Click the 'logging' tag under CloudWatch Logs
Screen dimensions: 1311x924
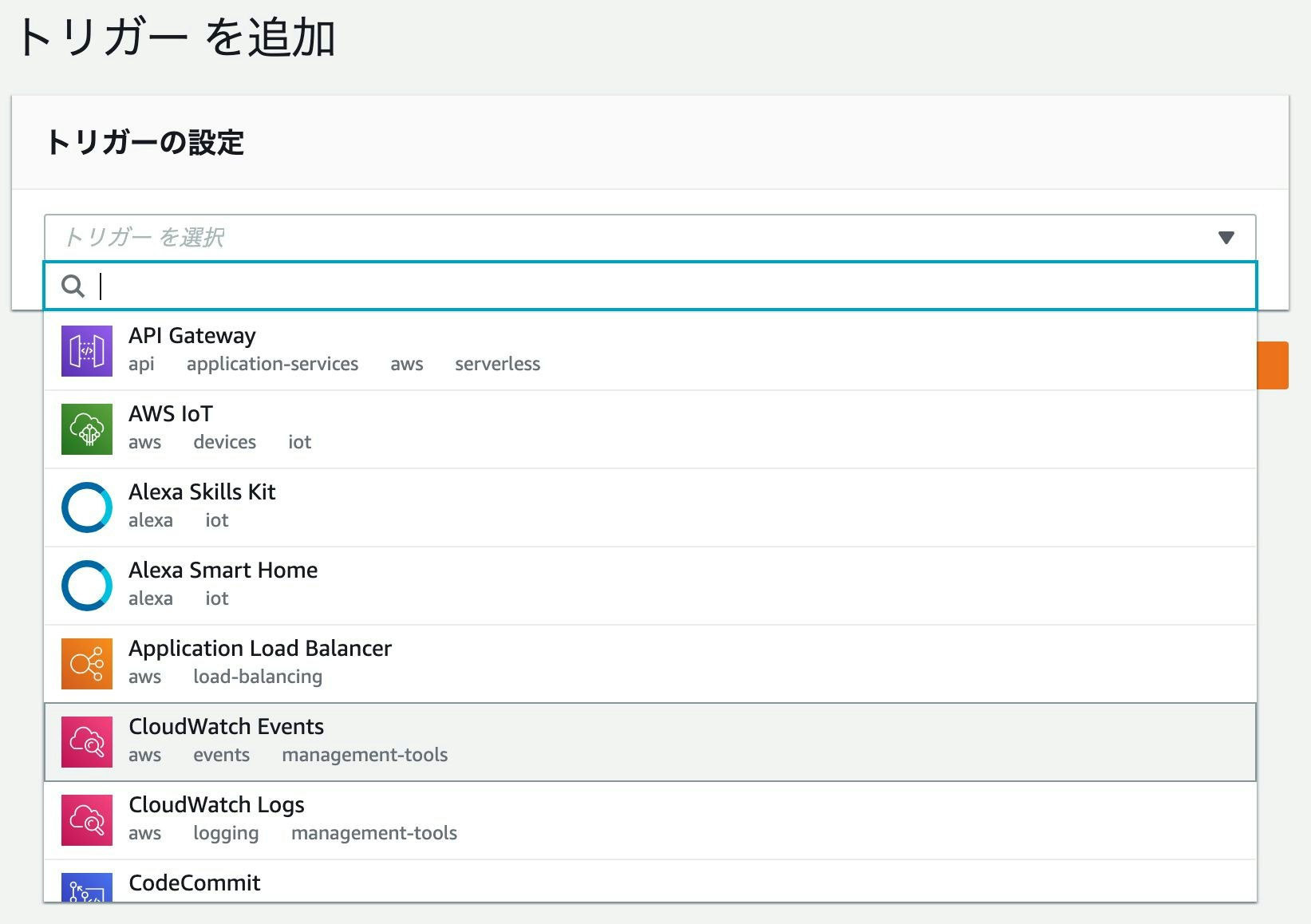pyautogui.click(x=226, y=833)
